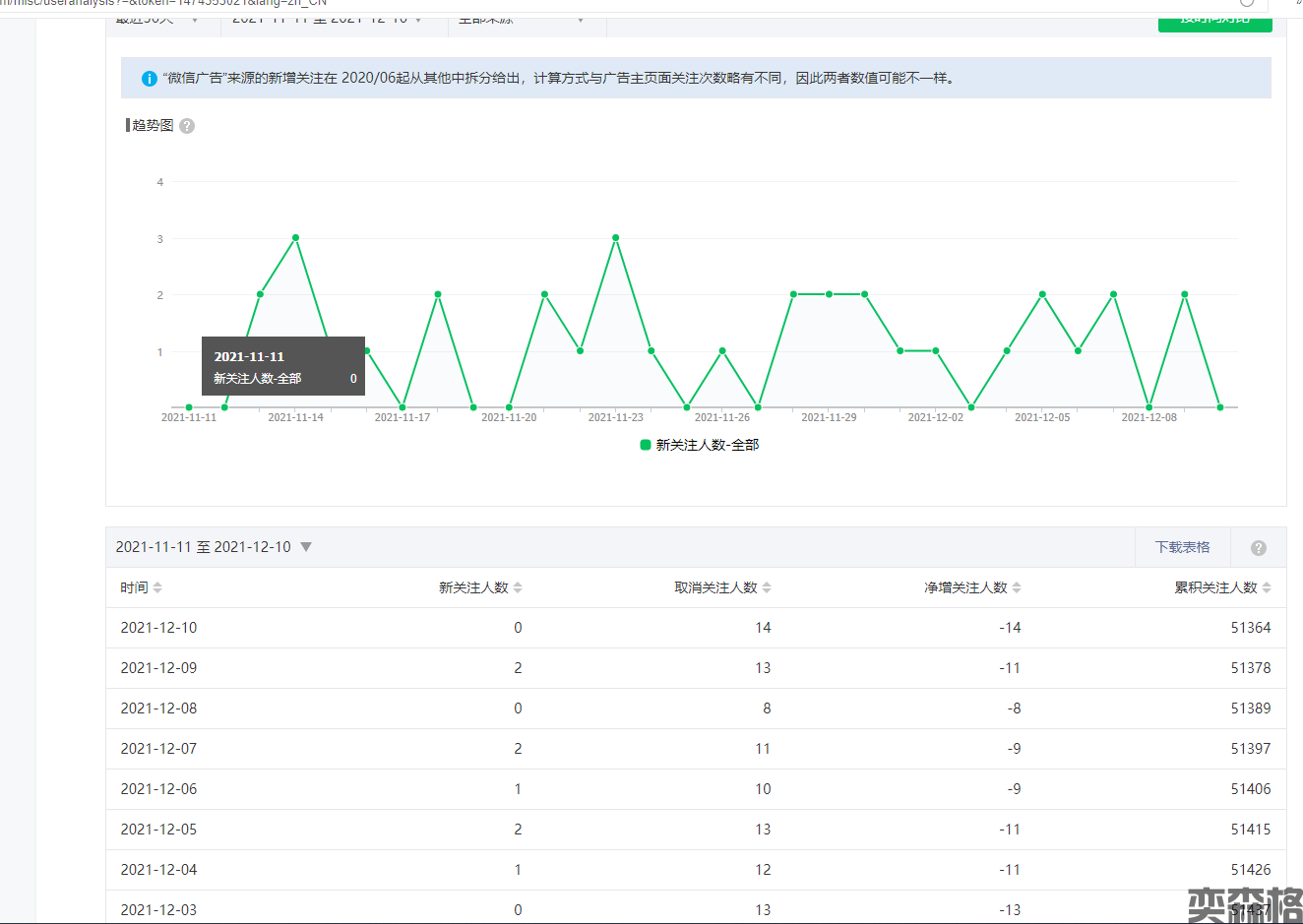Sort by 新关注人数 column sort icon
This screenshot has height=924, width=1303.
518,587
